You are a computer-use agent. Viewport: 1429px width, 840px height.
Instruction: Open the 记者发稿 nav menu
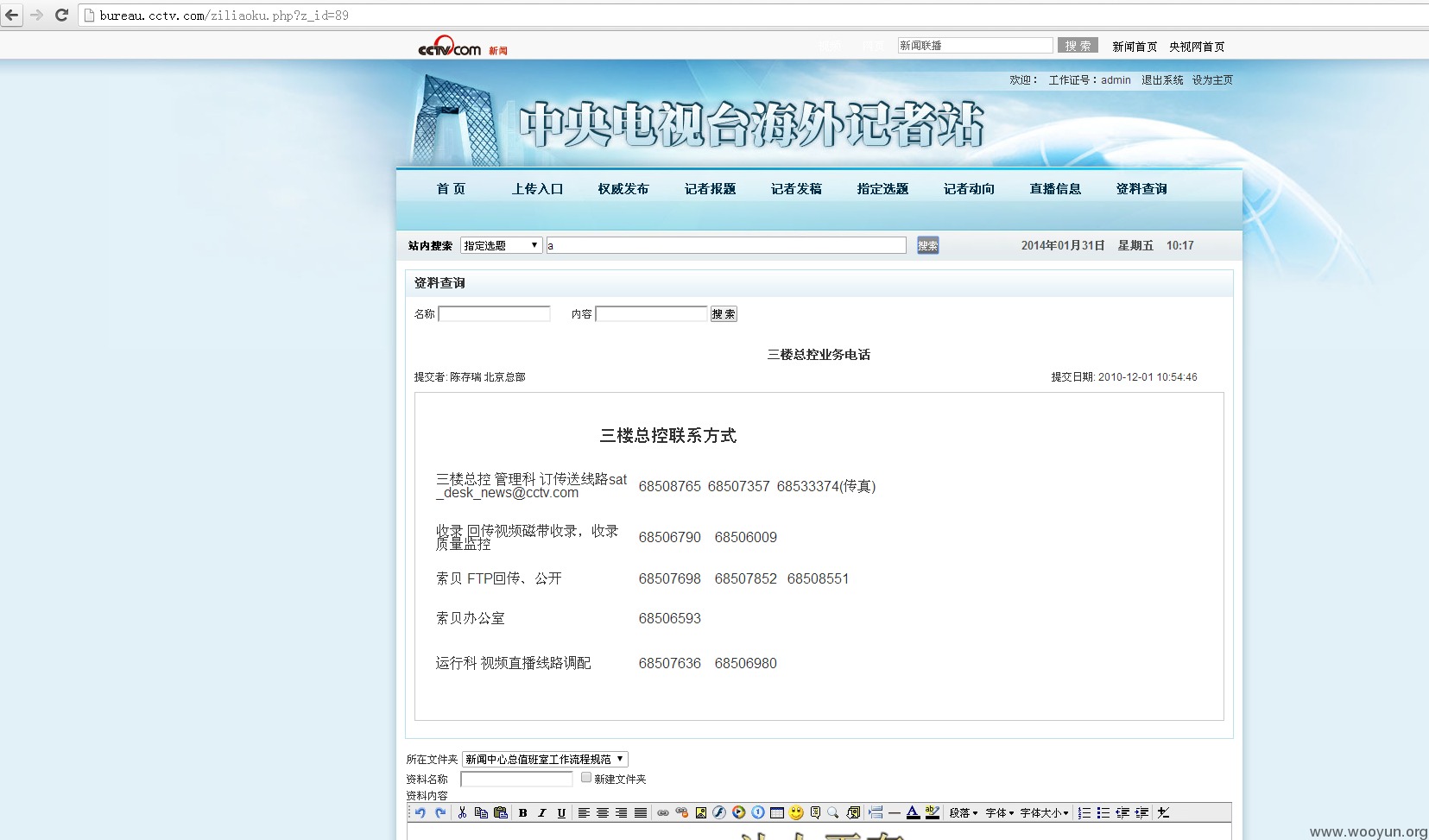point(796,189)
